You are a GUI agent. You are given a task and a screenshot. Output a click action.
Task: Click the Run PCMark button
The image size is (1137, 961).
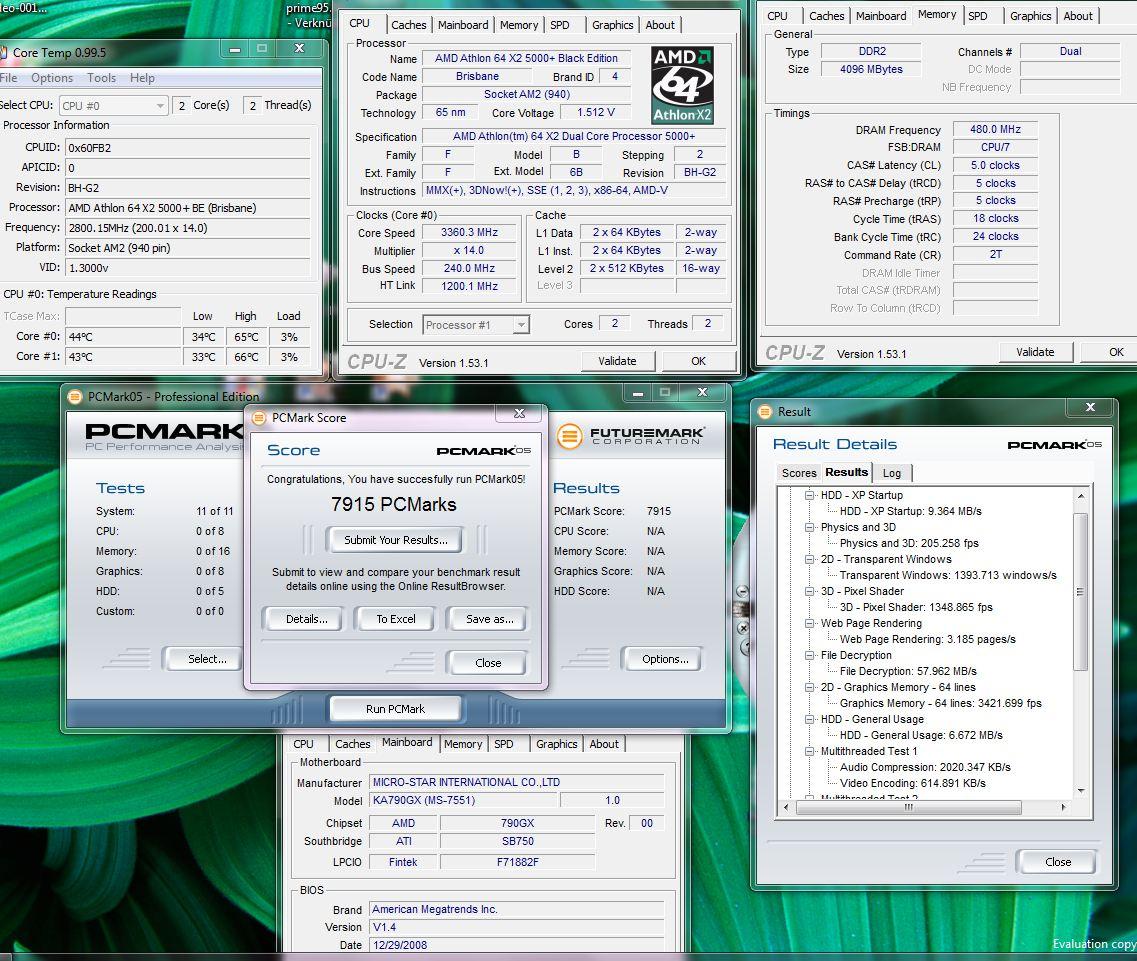click(395, 709)
